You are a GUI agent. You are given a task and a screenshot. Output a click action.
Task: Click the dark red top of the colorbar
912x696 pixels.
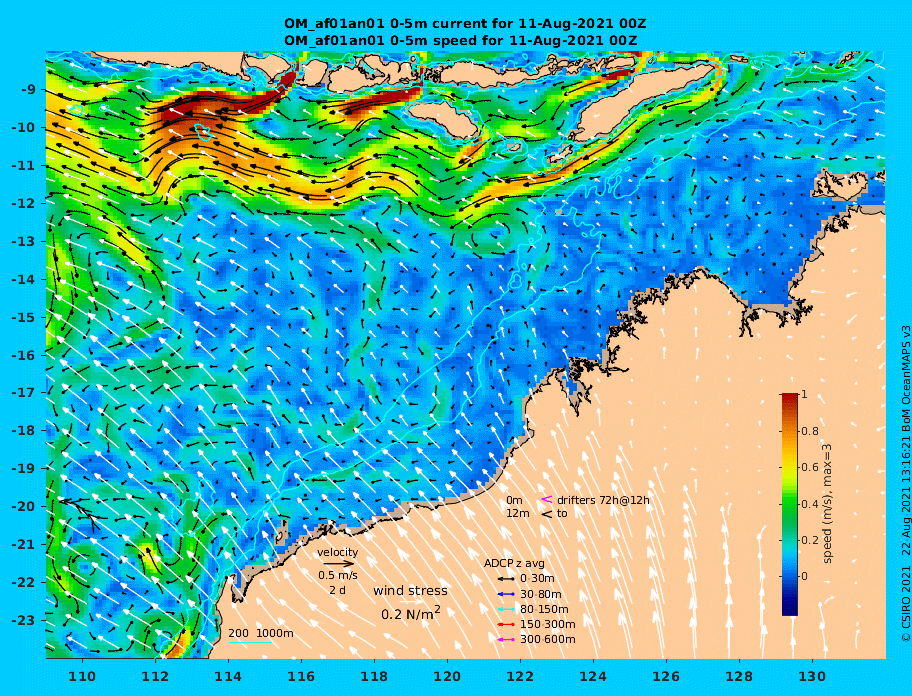tap(789, 397)
